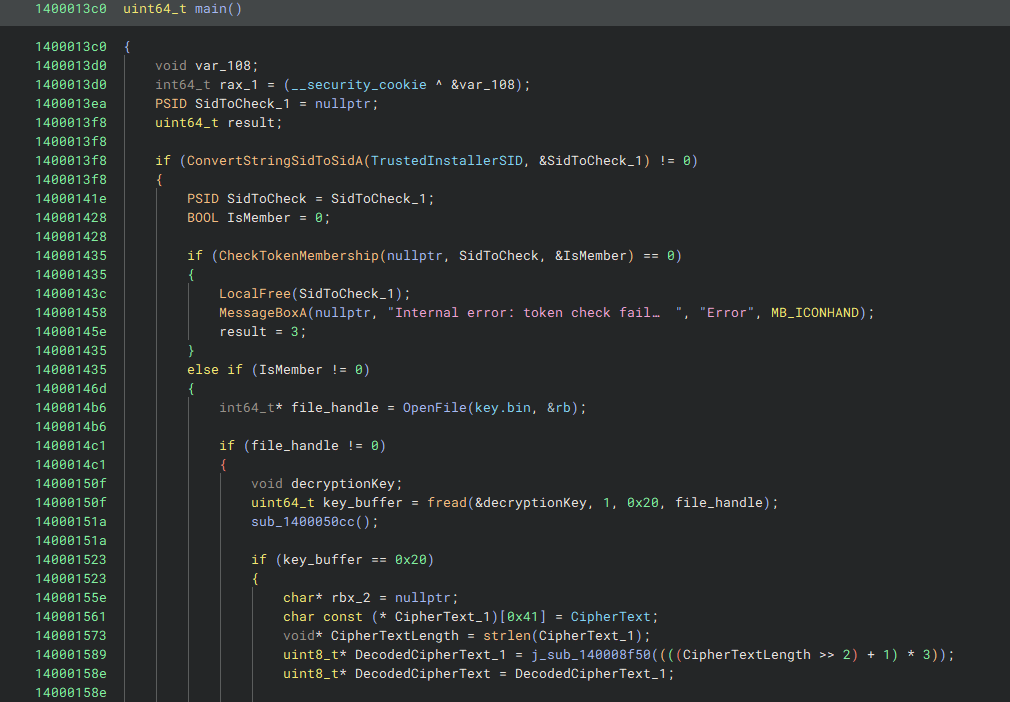Click the address 14000141e in the gutter
The image size is (1010, 702).
coord(70,199)
